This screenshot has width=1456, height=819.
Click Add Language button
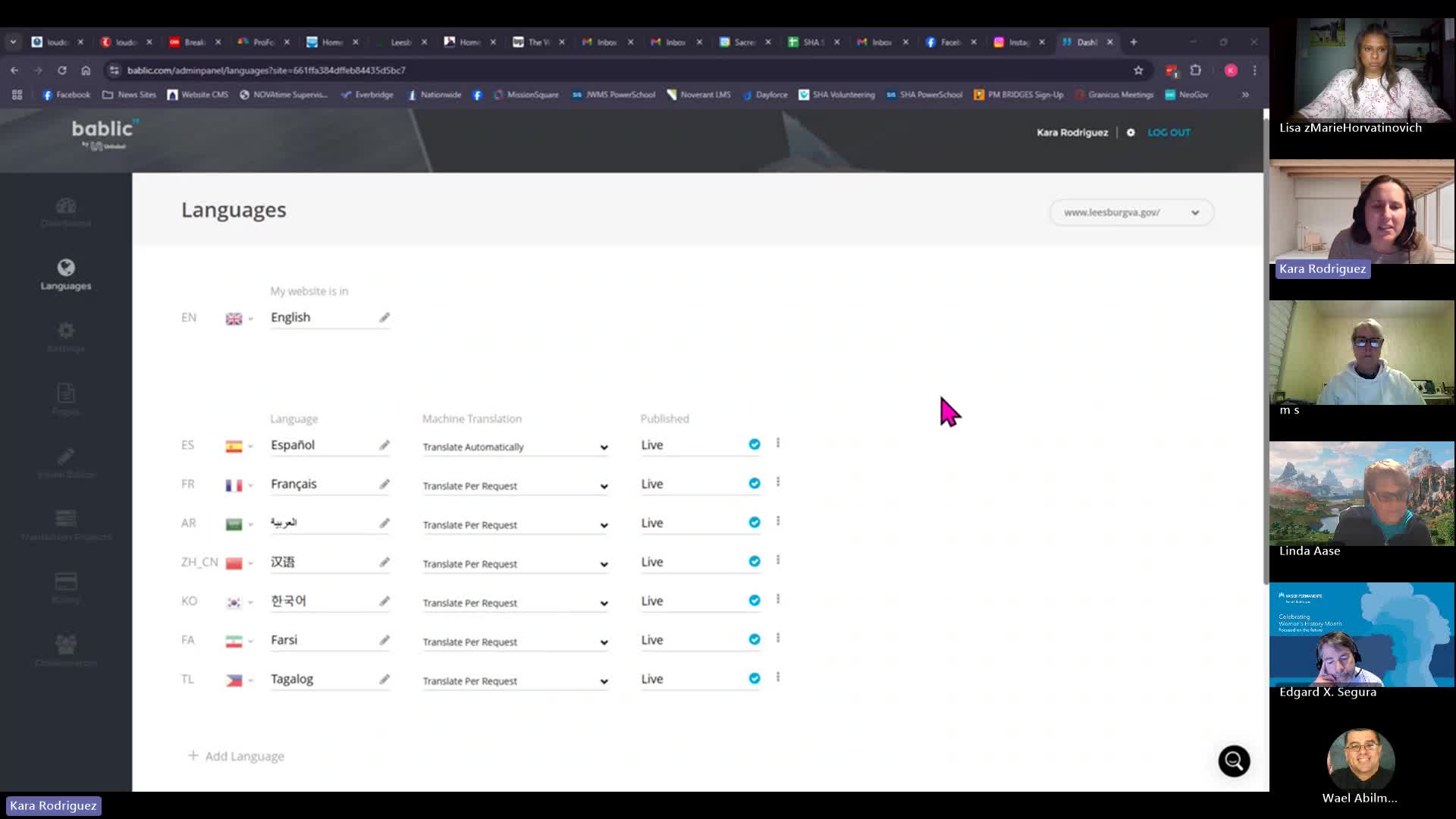pyautogui.click(x=236, y=756)
